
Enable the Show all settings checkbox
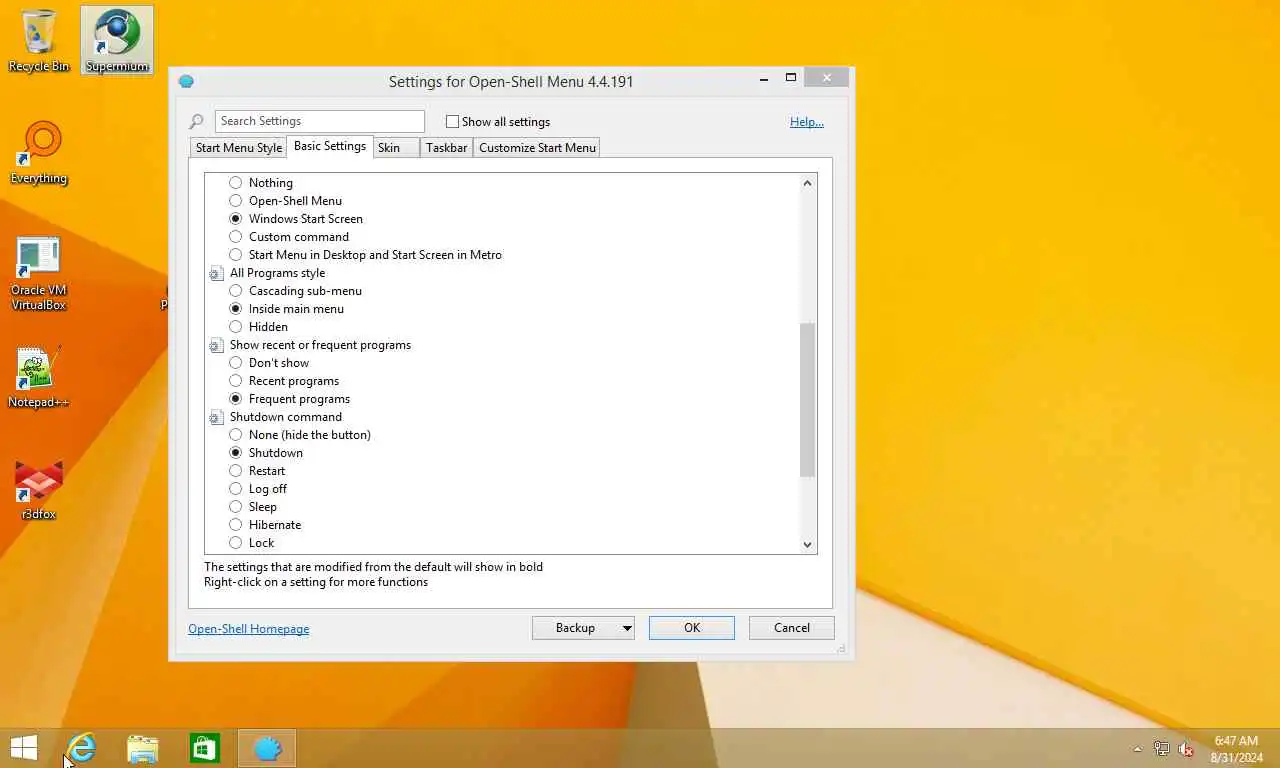point(452,122)
